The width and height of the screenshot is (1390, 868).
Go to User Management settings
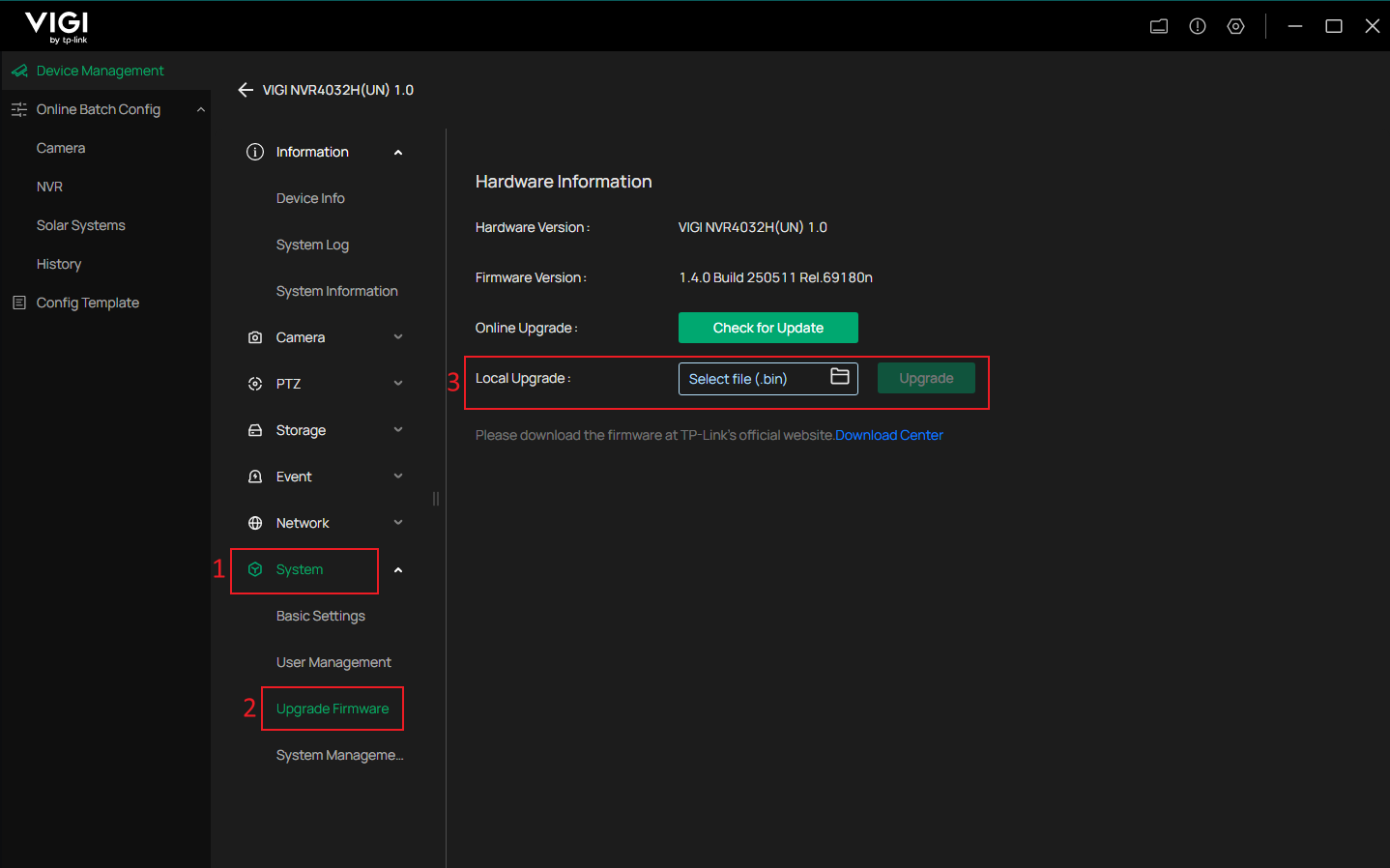333,661
